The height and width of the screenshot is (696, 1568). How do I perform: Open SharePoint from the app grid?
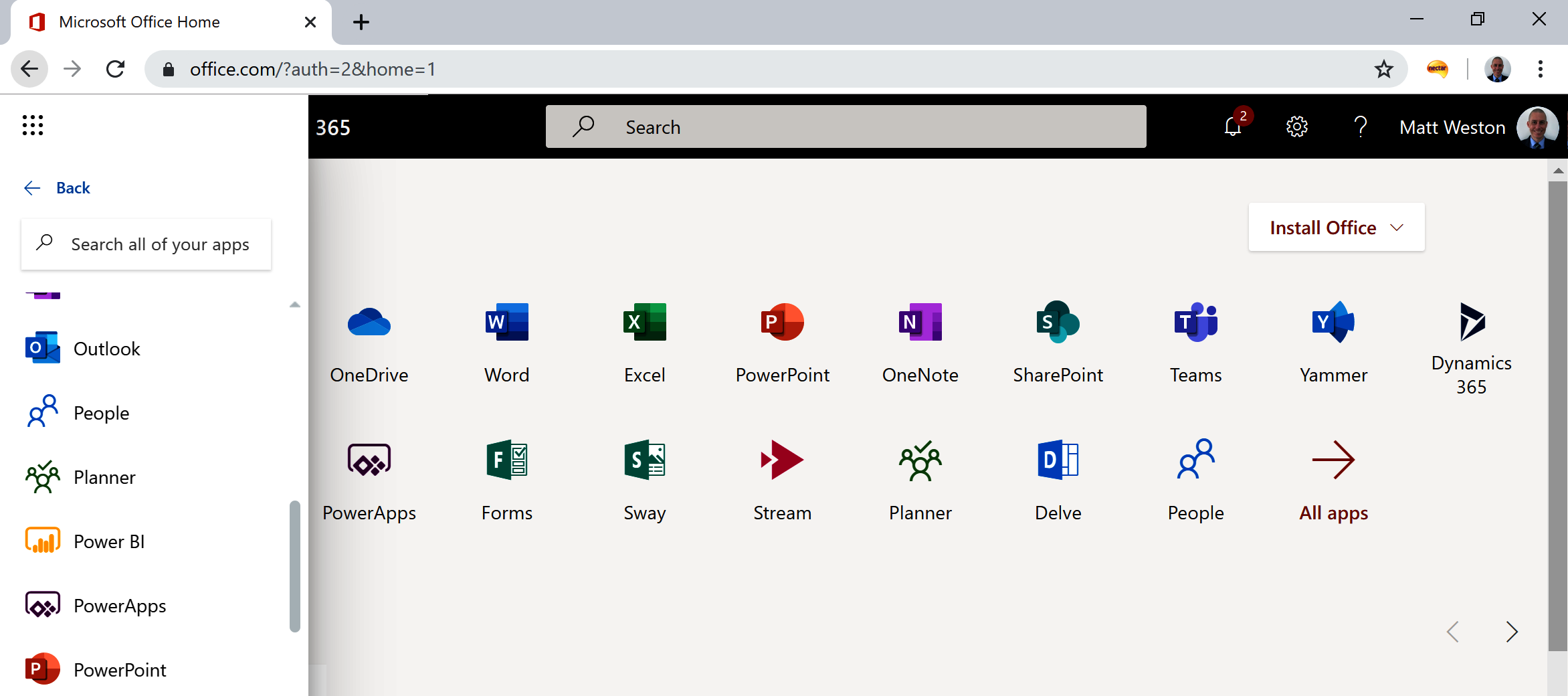pyautogui.click(x=1058, y=344)
